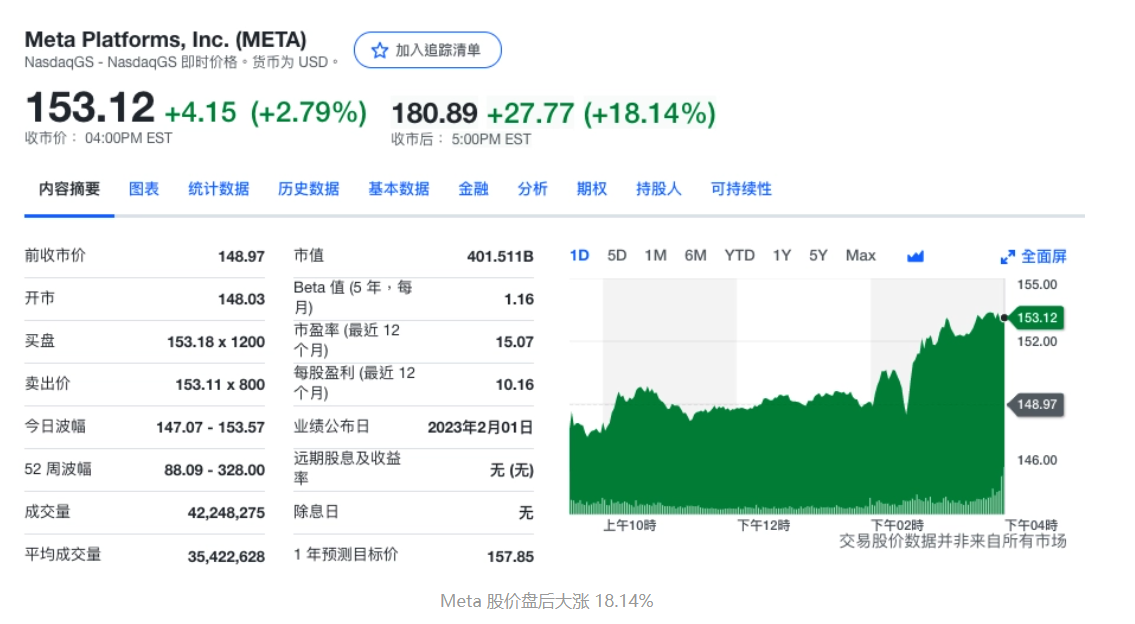Image resolution: width=1135 pixels, height=624 pixels.
Task: Open the 统计数据 tab
Action: 219,189
